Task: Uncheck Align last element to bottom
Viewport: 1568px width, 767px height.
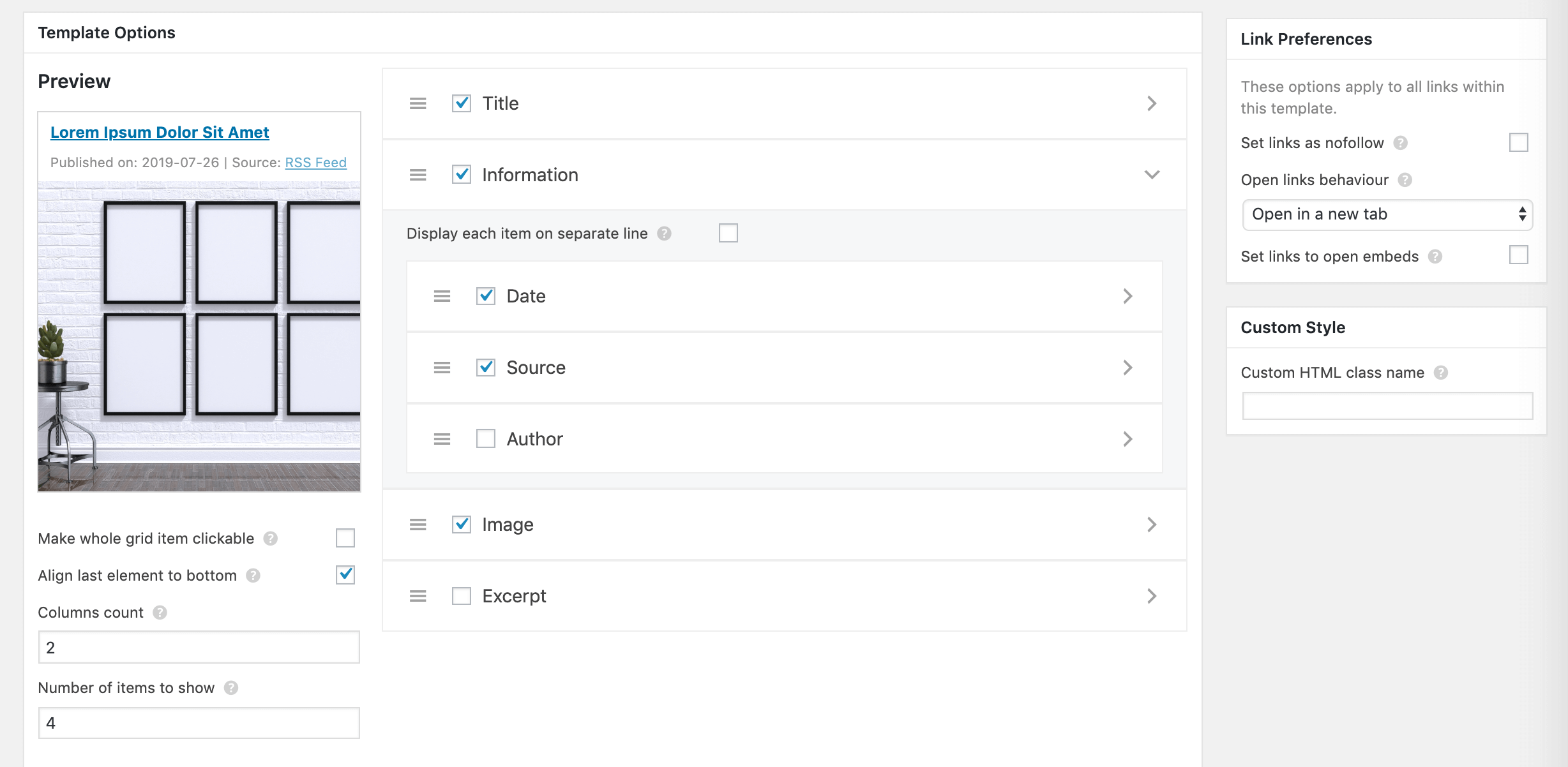Action: (345, 575)
